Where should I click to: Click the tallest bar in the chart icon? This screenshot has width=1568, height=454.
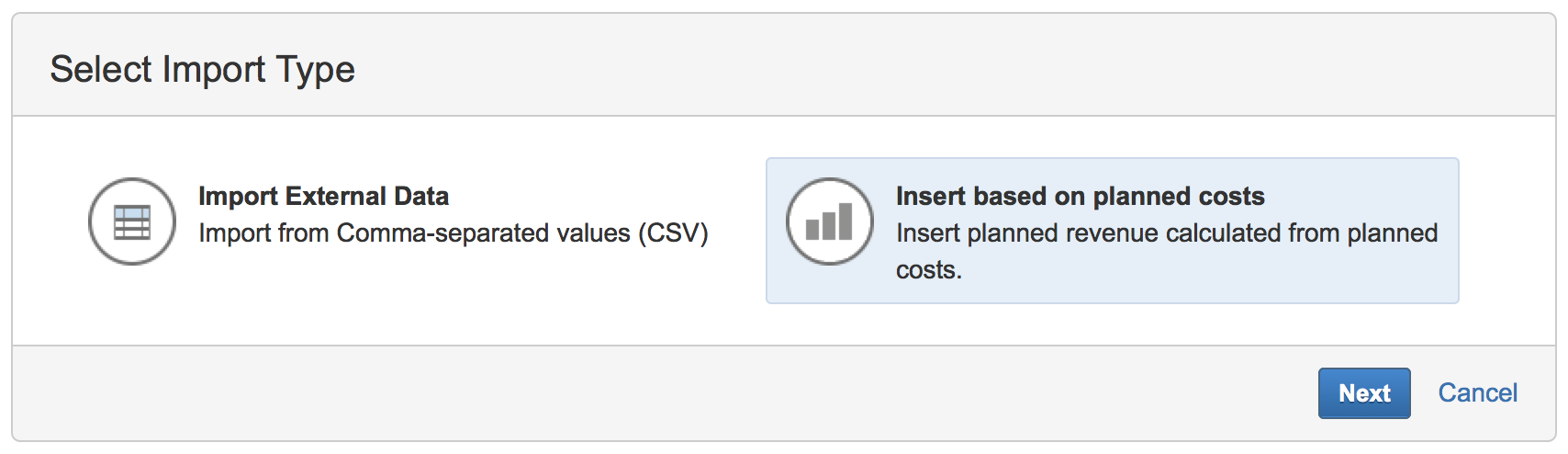tap(846, 221)
